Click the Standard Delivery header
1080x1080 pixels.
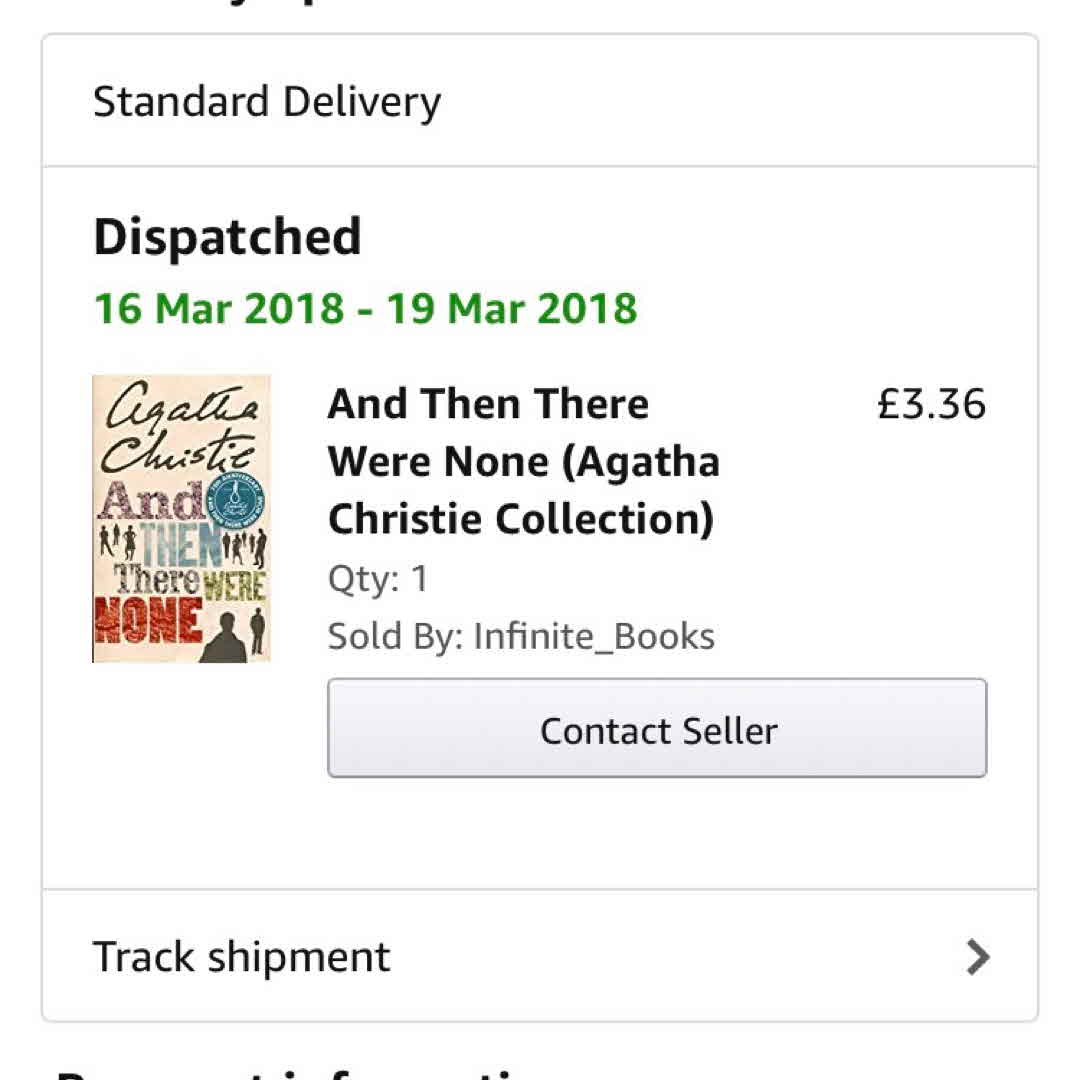(x=267, y=102)
